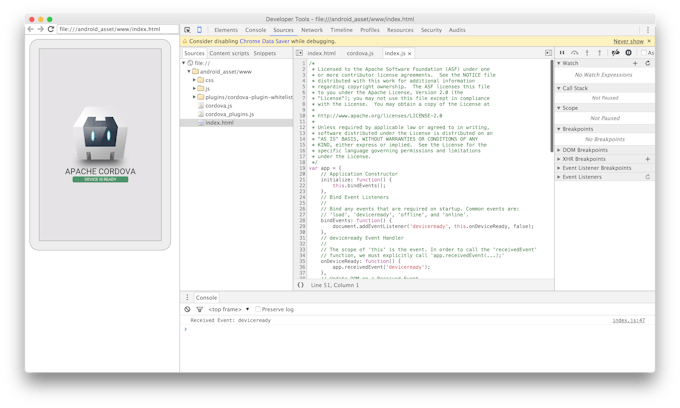This screenshot has width=680, height=408.
Task: Open the Timeline panel
Action: (x=341, y=30)
